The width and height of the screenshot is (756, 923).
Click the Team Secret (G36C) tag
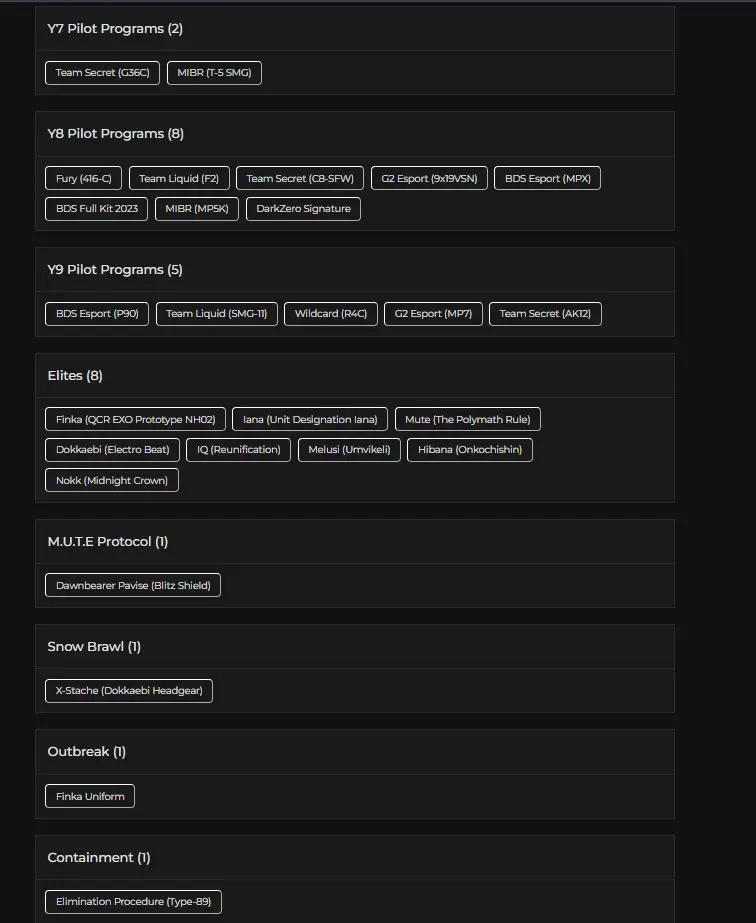[x=102, y=73]
